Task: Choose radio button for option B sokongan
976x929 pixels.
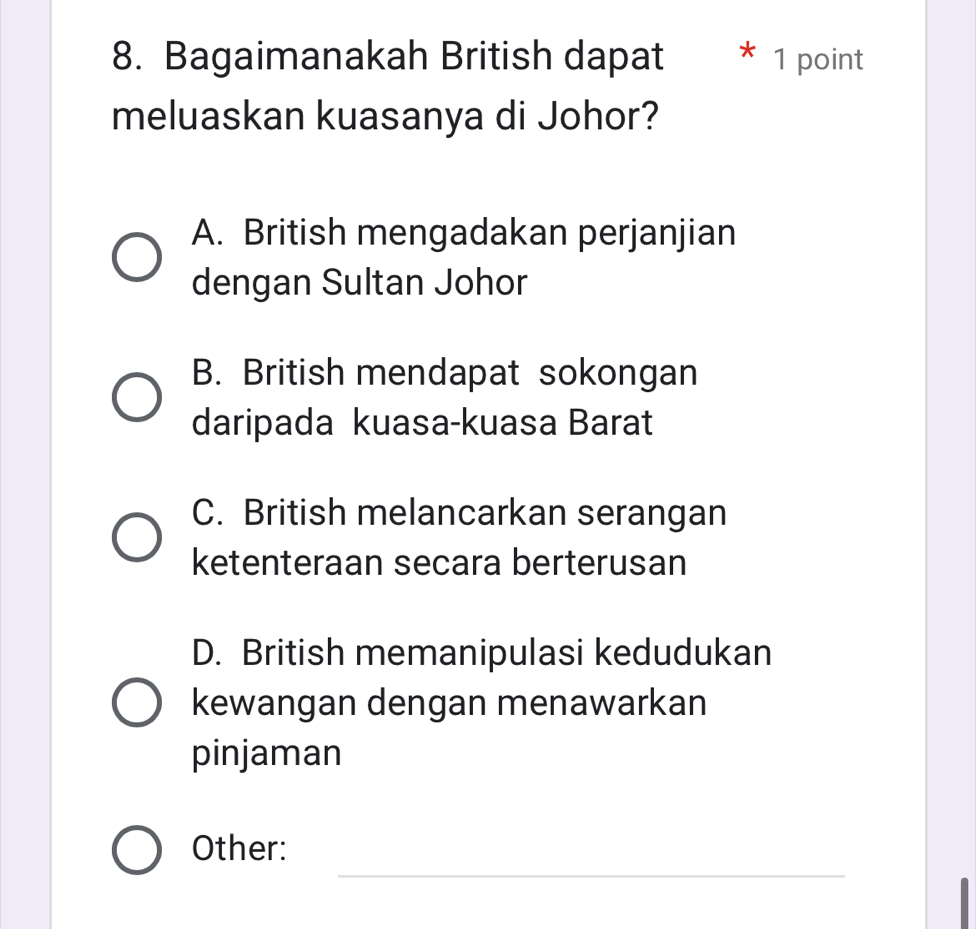Action: [136, 398]
